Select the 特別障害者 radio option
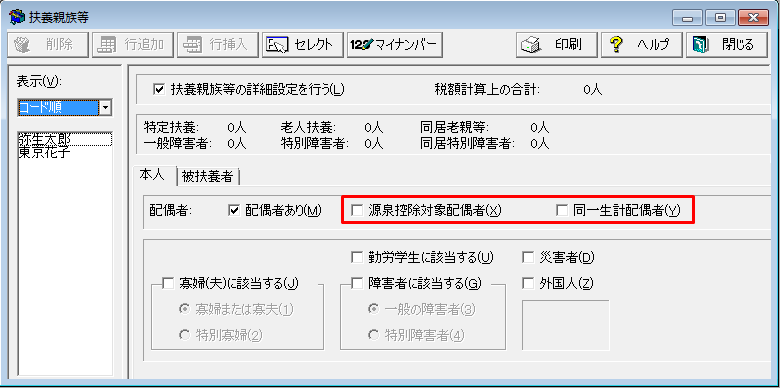This screenshot has height=388, width=780. pyautogui.click(x=373, y=335)
